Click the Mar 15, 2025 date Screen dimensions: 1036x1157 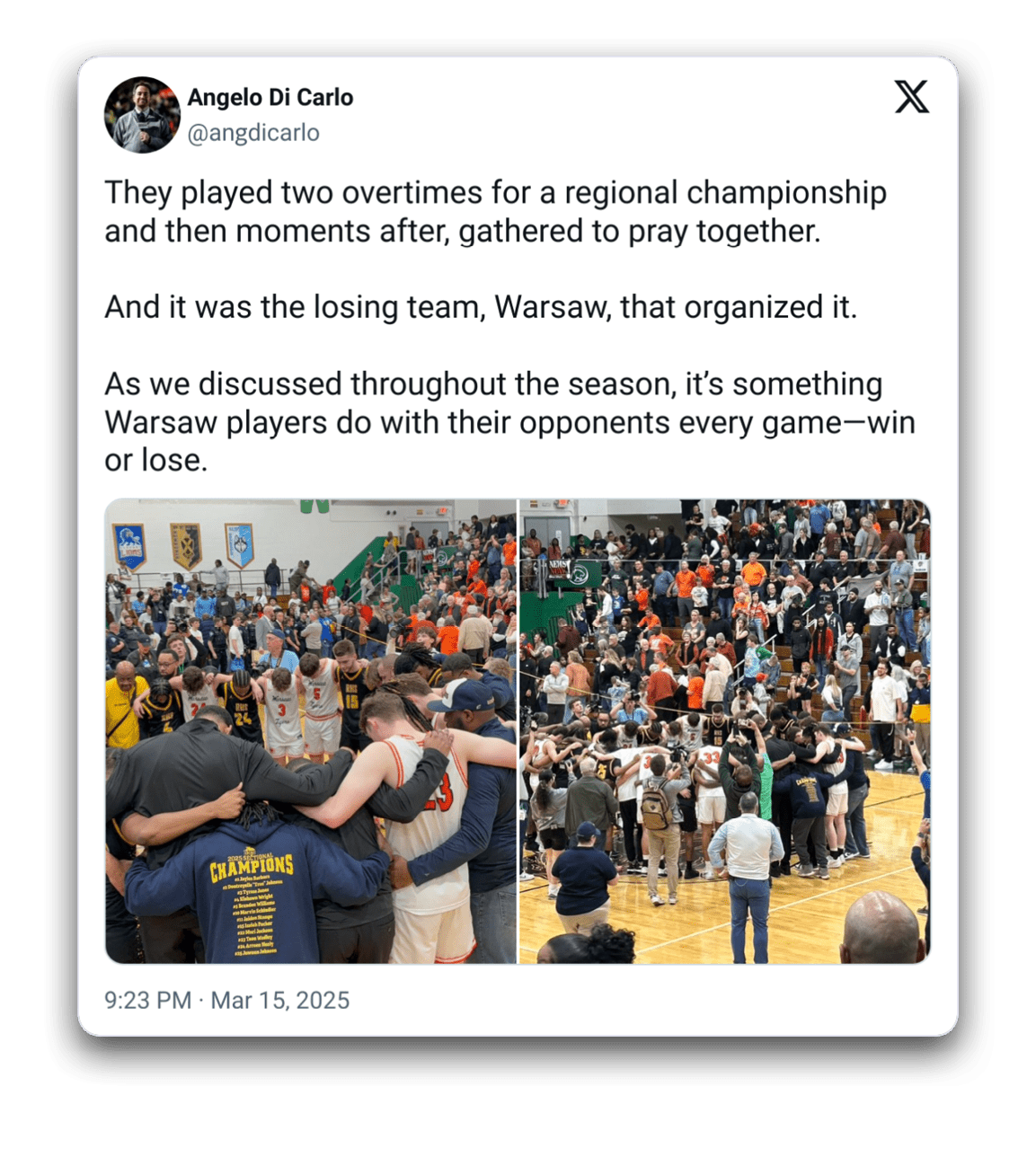pyautogui.click(x=280, y=1000)
